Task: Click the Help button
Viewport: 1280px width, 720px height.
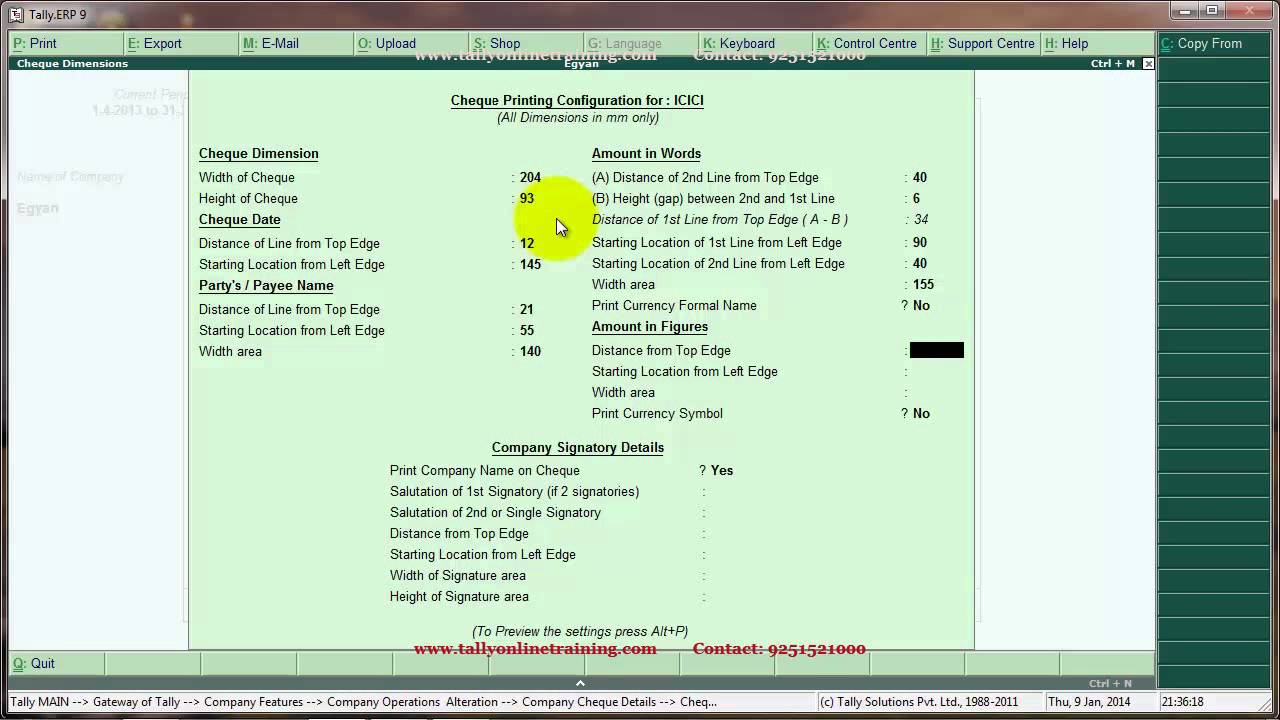Action: (1098, 43)
